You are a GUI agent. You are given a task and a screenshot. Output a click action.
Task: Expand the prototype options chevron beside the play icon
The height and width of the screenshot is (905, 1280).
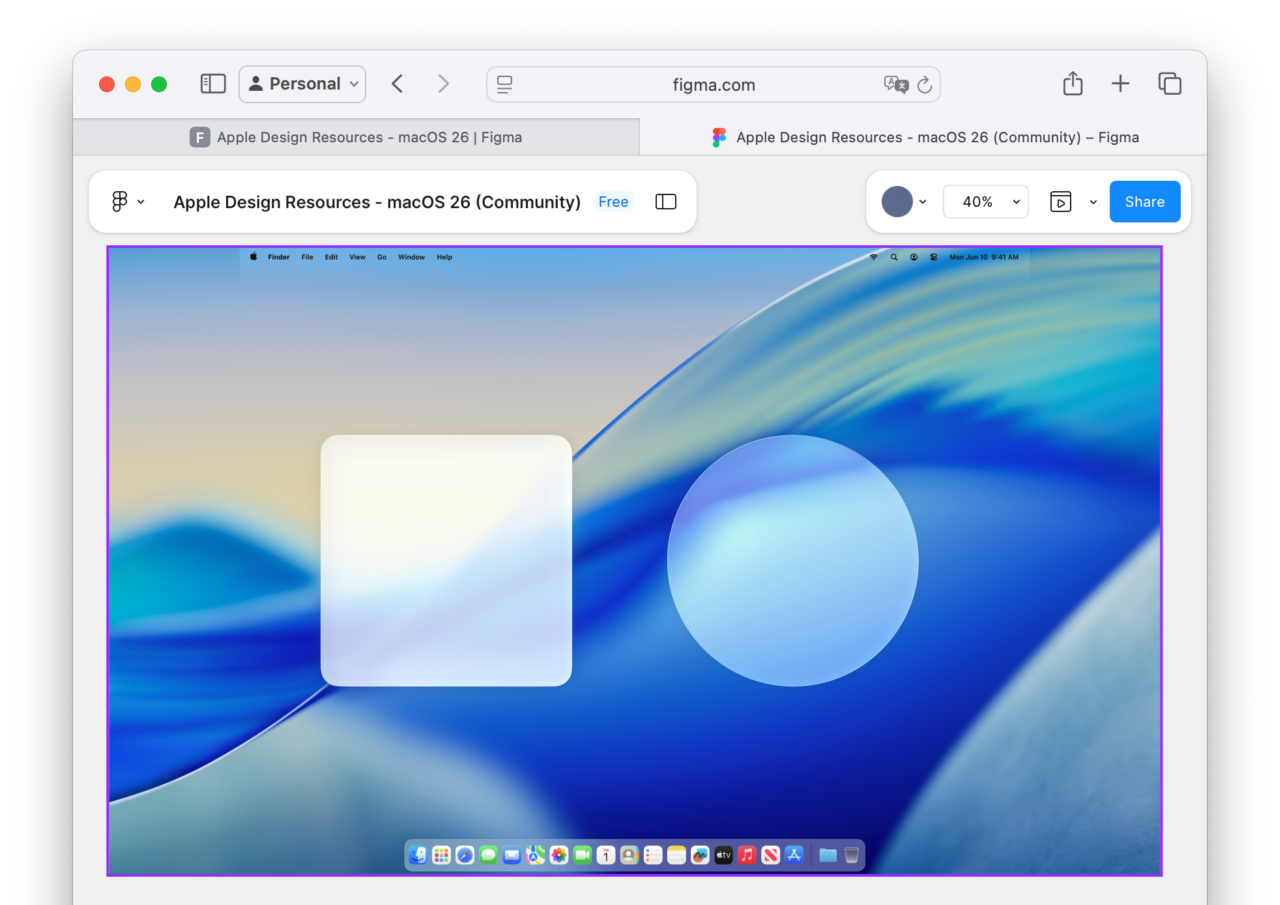point(1093,201)
